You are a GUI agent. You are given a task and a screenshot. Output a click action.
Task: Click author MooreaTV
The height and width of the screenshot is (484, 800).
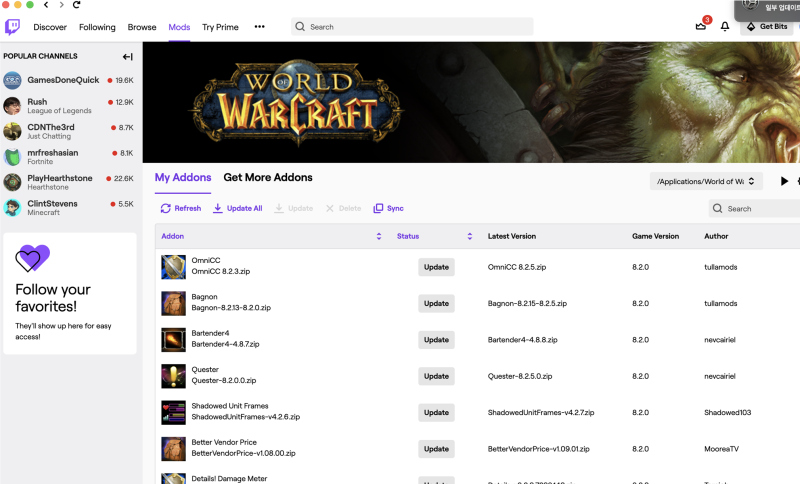pos(721,449)
